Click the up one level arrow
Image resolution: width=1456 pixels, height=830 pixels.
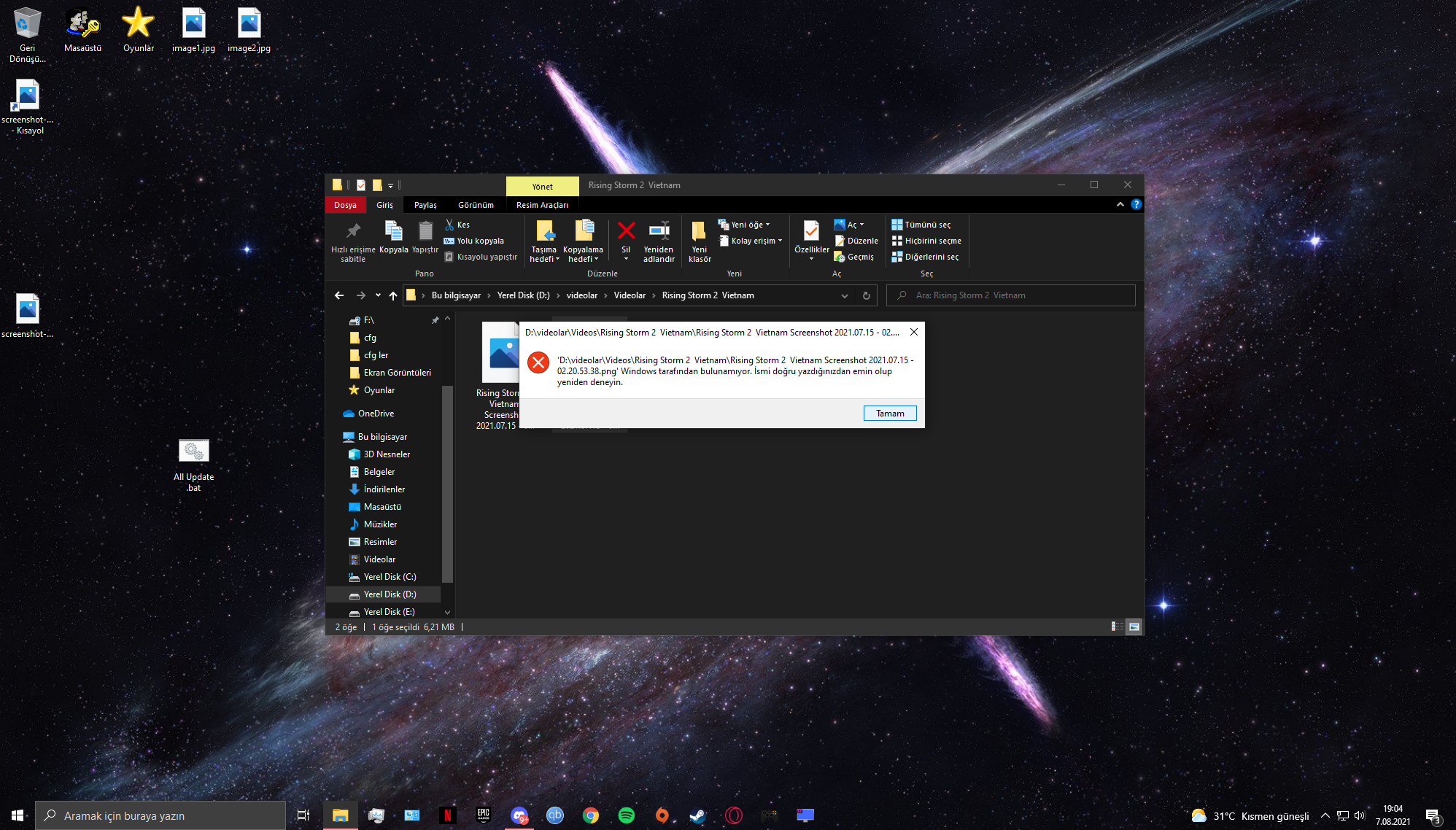(393, 295)
